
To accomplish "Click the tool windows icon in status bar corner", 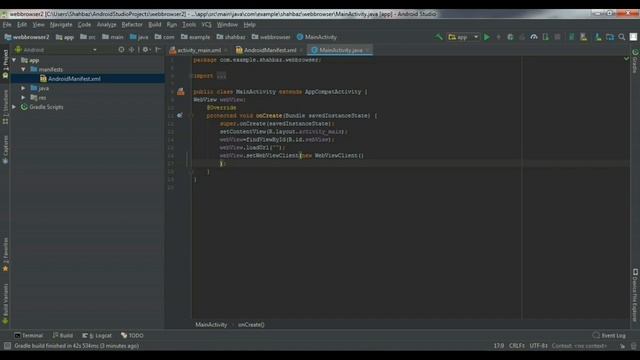I will pos(7,346).
